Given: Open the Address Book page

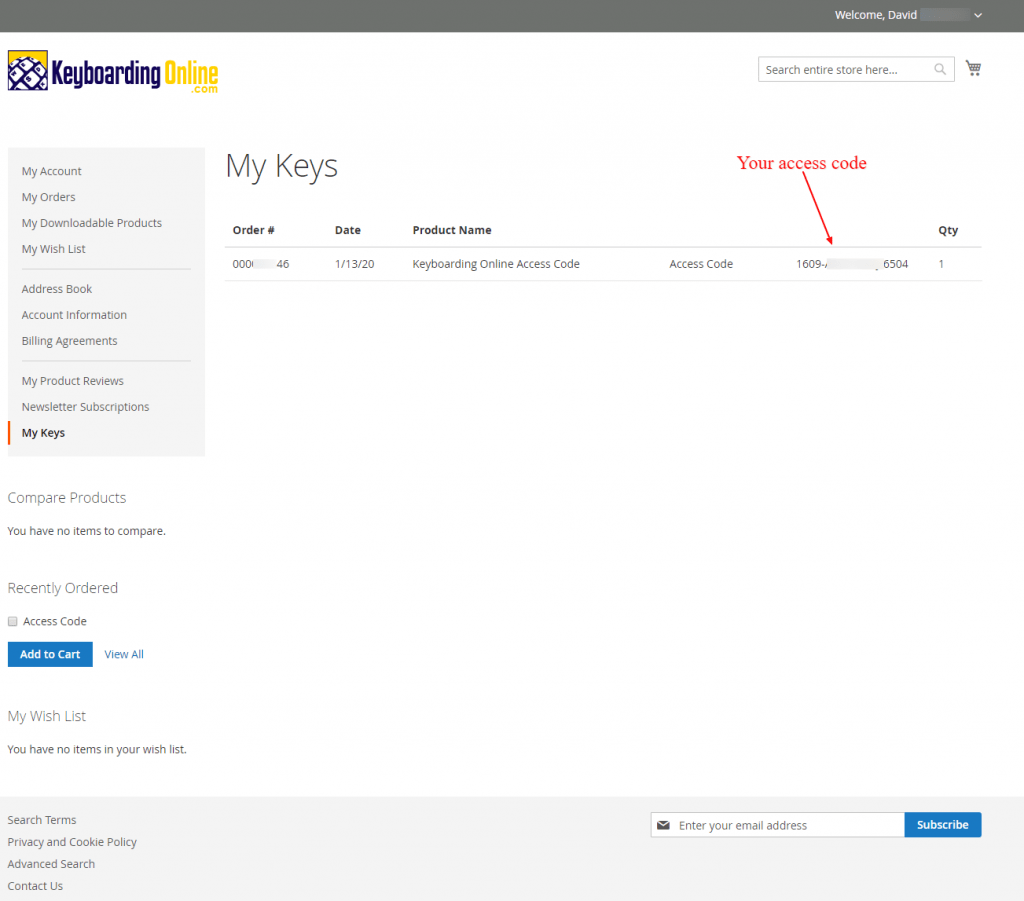Looking at the screenshot, I should point(57,289).
